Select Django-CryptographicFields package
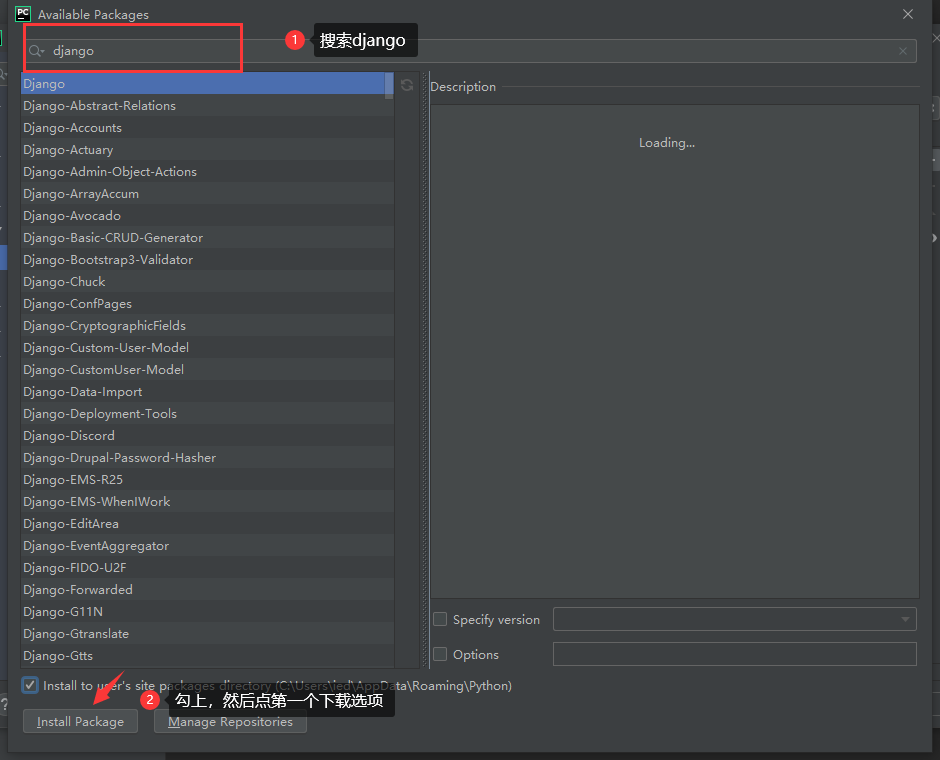 207,325
